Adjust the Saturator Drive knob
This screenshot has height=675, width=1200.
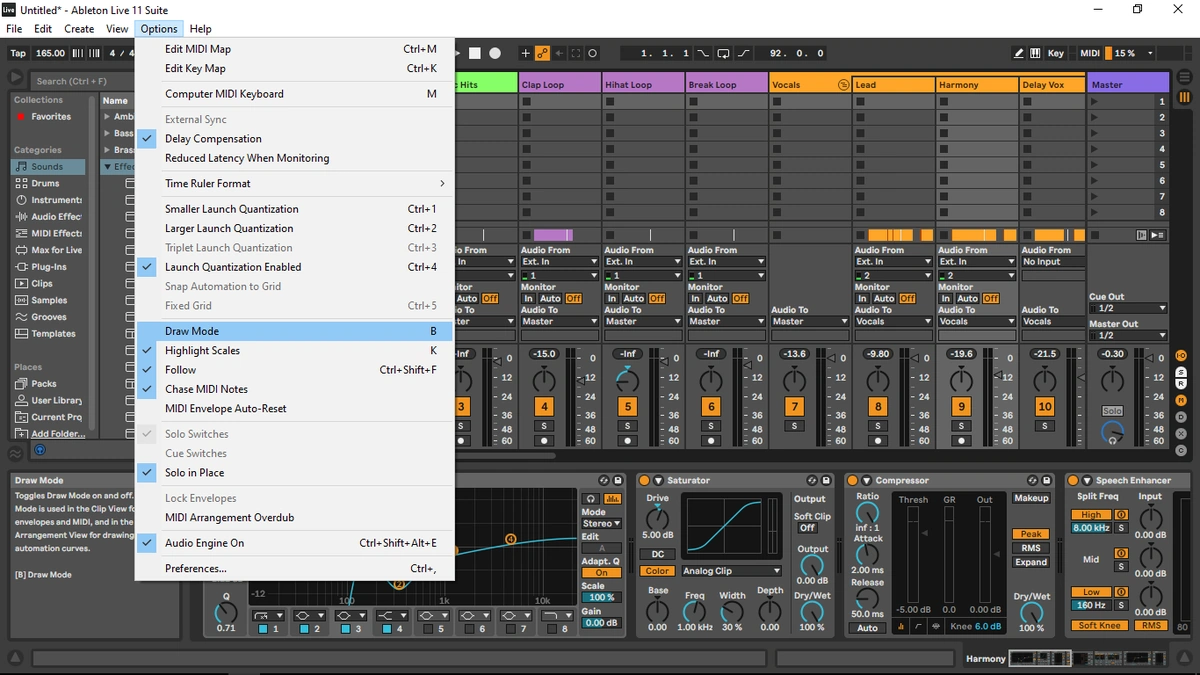(657, 518)
